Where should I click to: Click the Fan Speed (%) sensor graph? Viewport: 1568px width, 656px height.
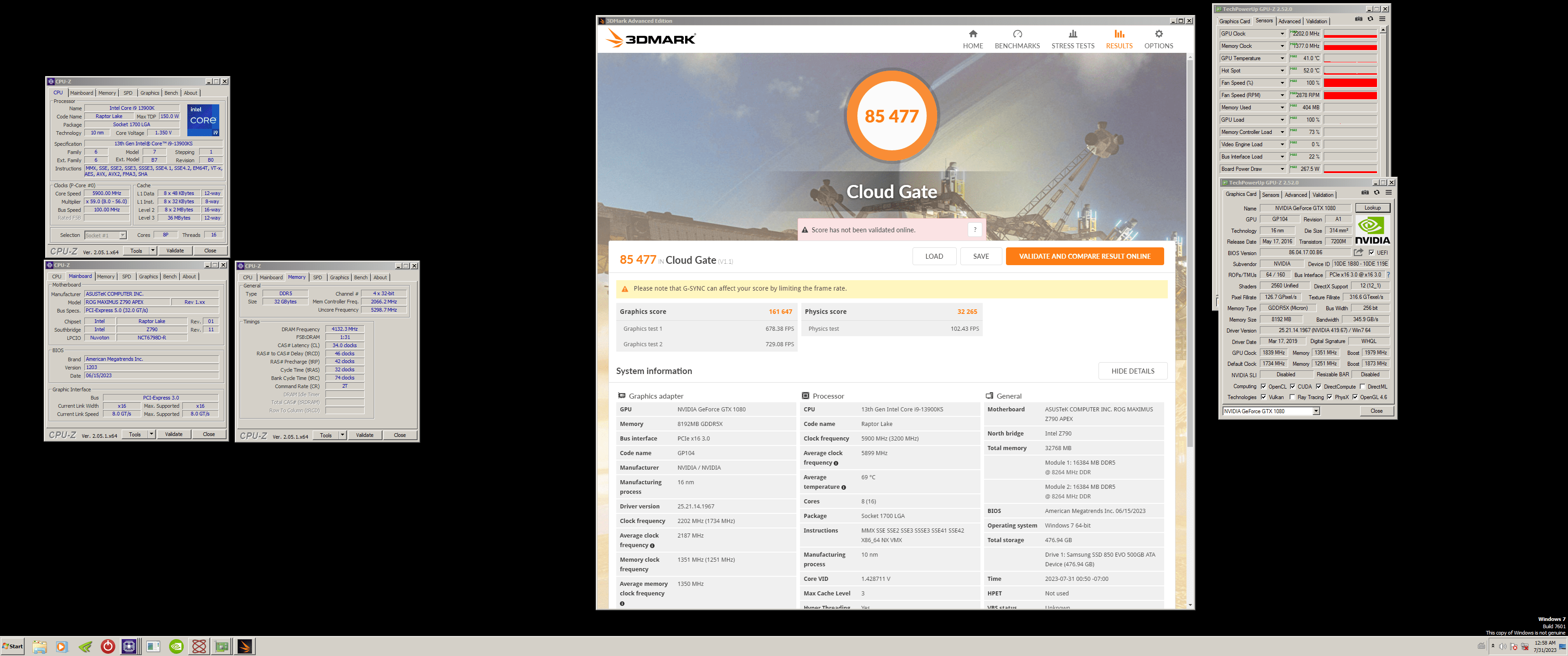tap(1350, 83)
